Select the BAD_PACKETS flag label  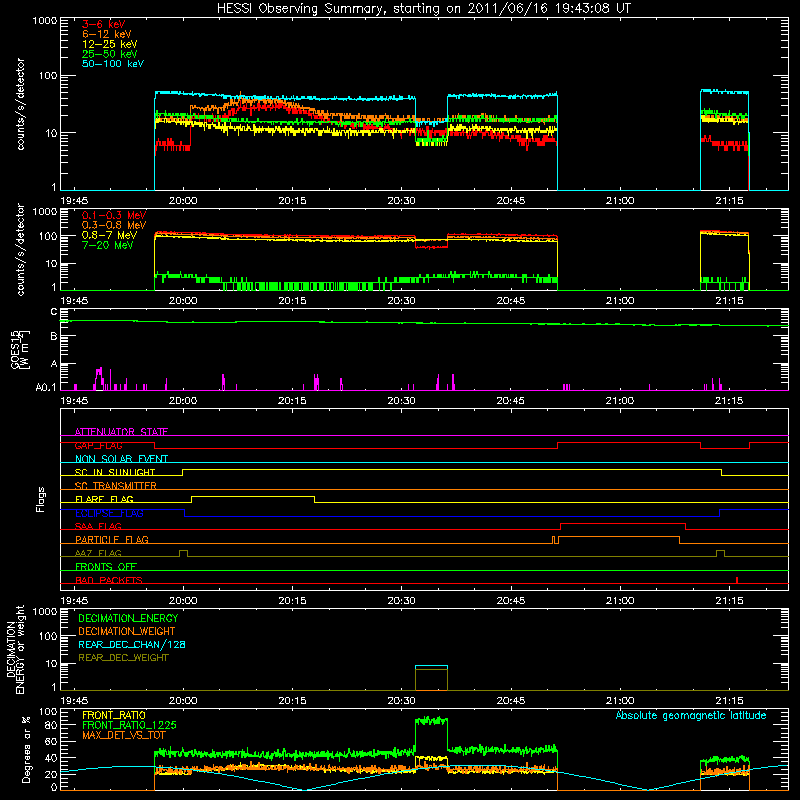point(109,580)
